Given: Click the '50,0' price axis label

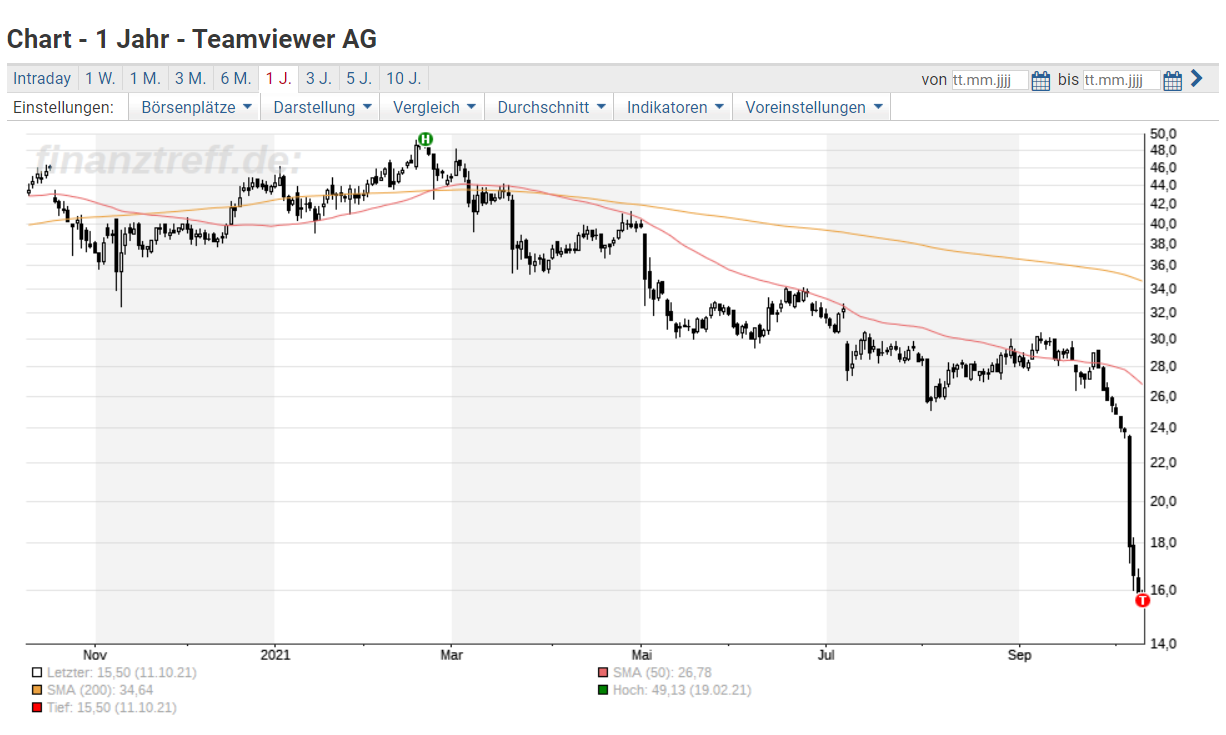Looking at the screenshot, I should pos(1163,133).
